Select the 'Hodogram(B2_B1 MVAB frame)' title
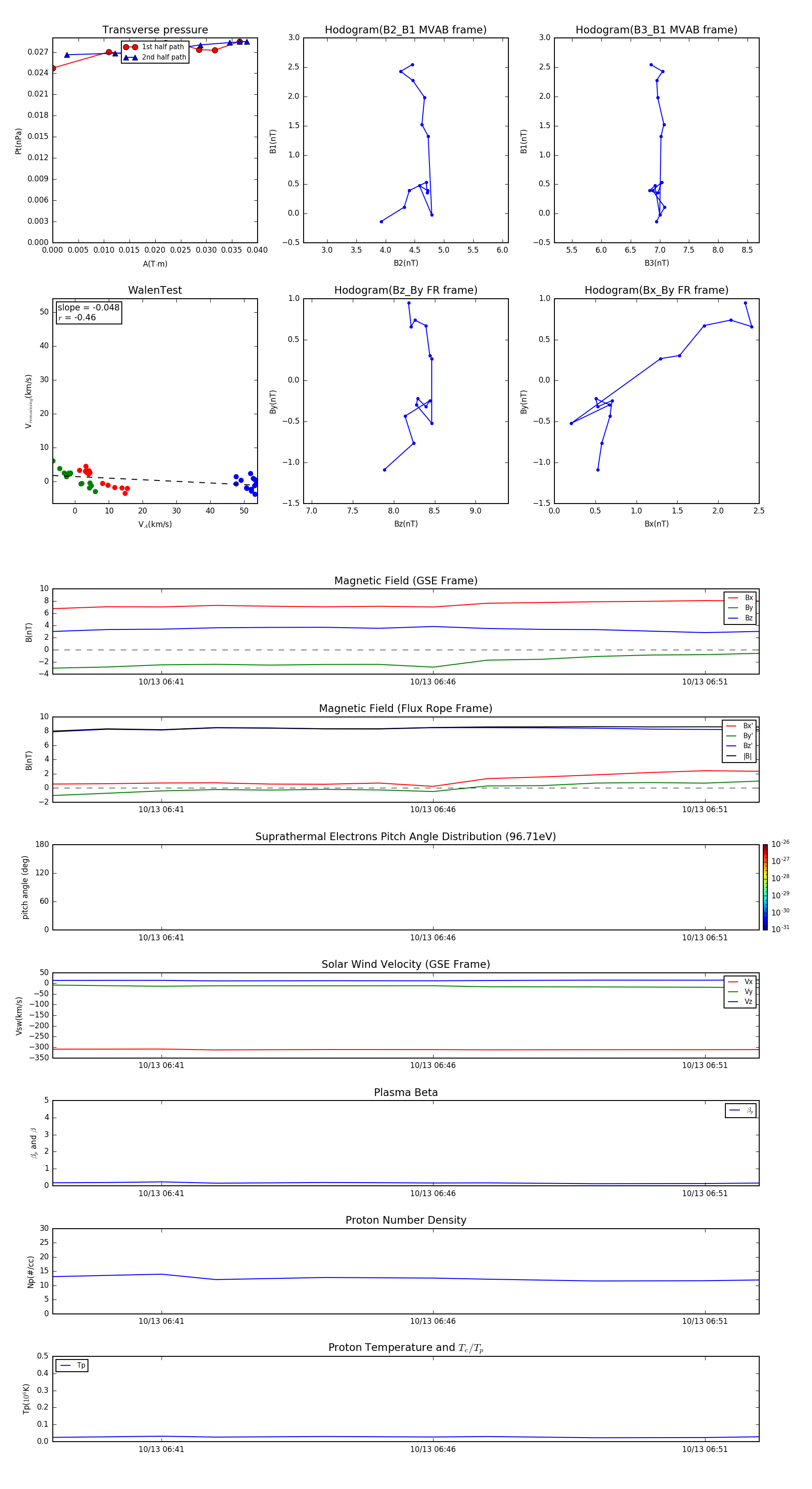This screenshot has width=812, height=1489. [406, 29]
